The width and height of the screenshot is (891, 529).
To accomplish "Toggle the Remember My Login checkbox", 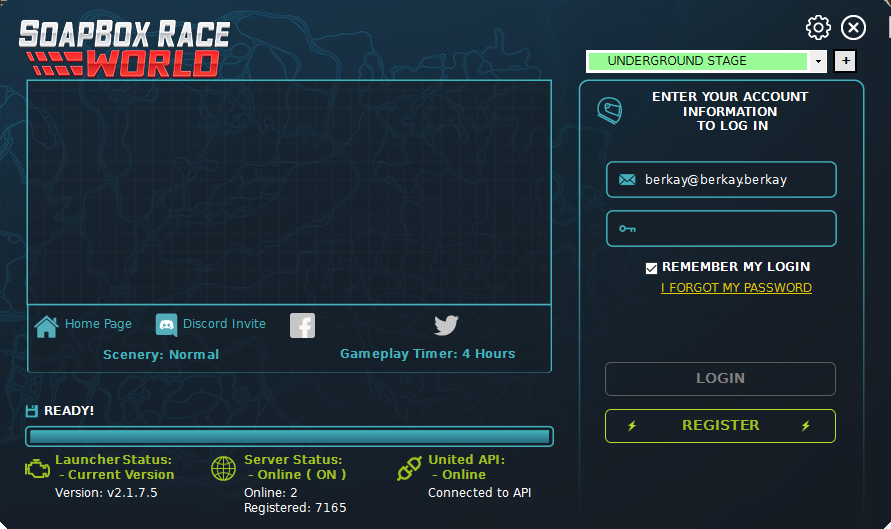I will [651, 268].
